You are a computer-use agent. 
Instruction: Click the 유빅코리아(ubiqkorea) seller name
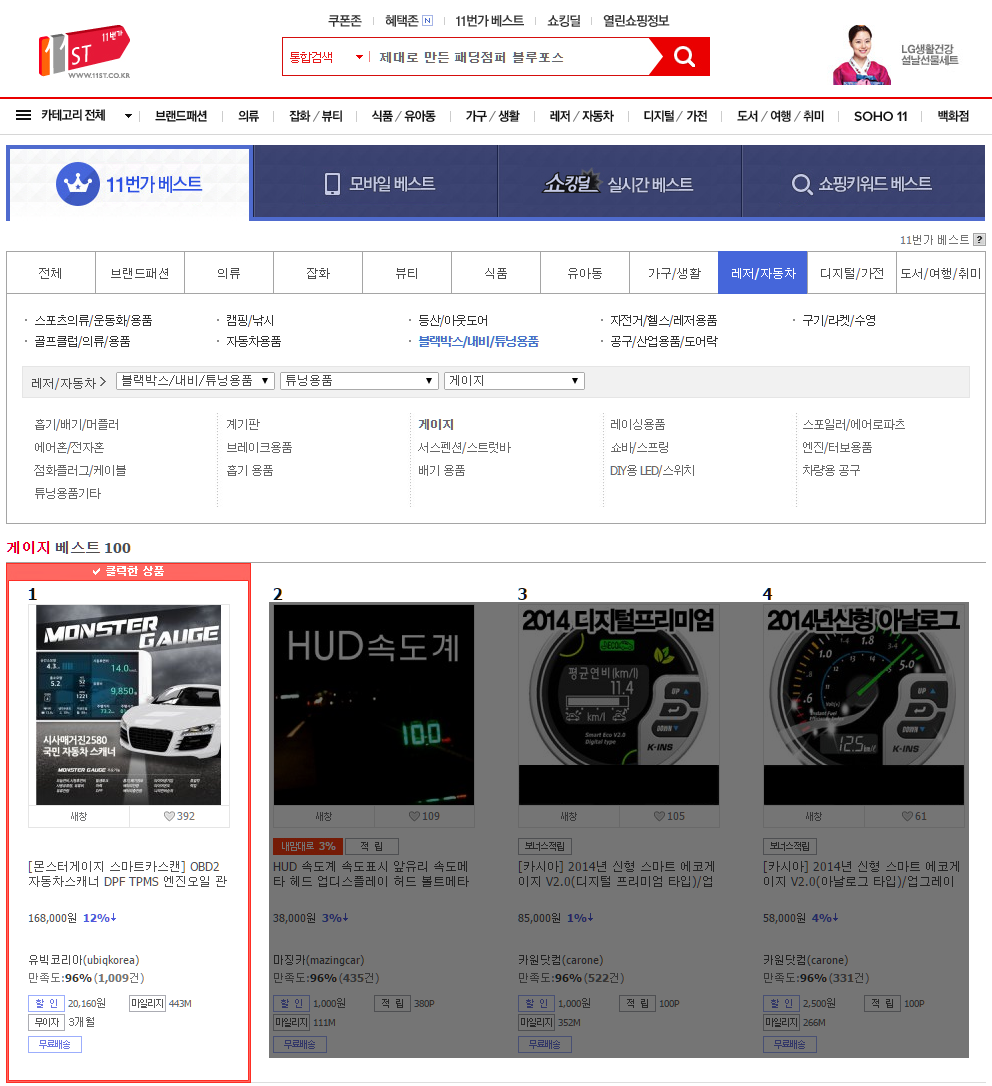click(84, 960)
